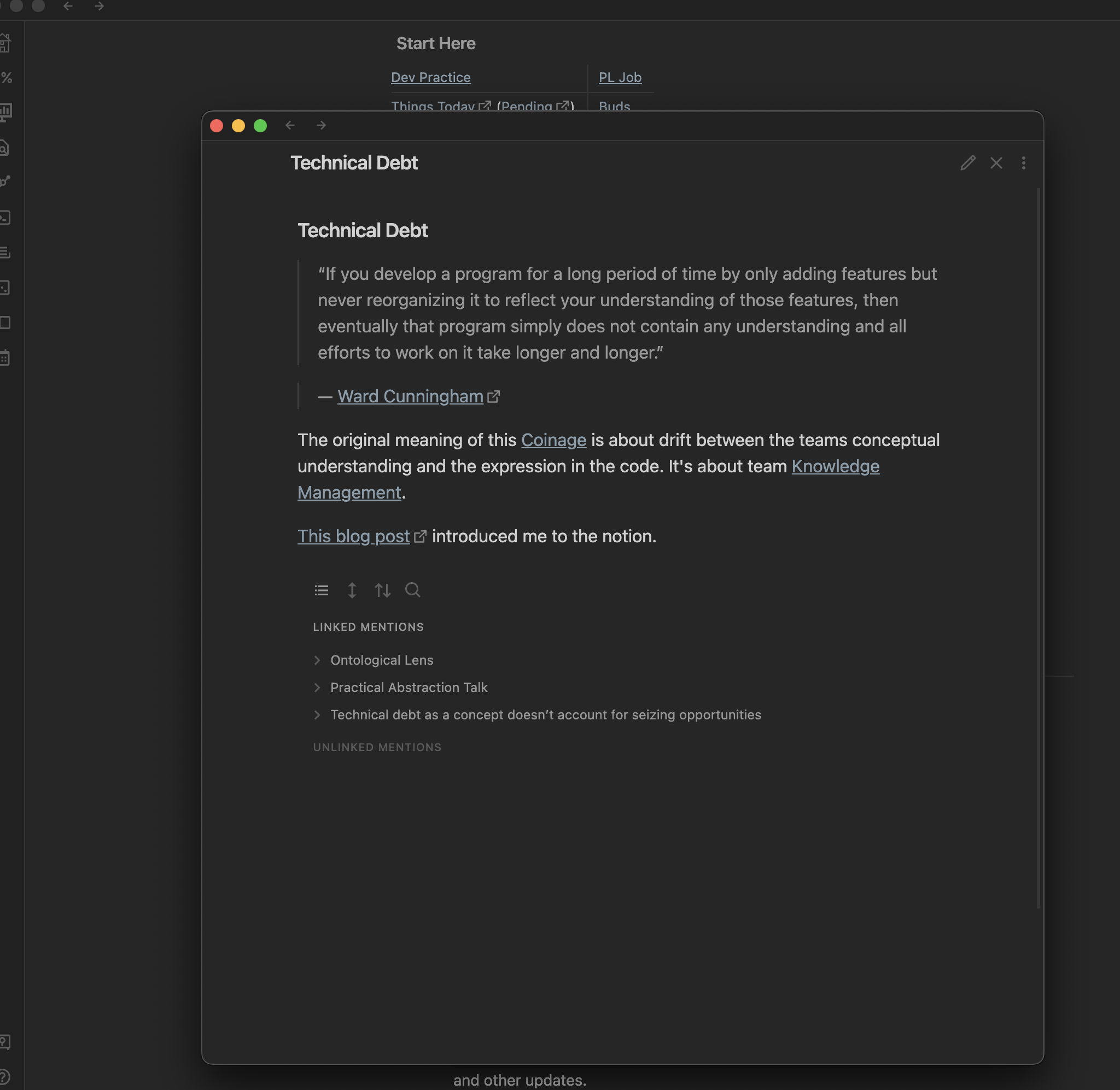
Task: Open the Ward Cunningham external link
Action: pos(410,396)
